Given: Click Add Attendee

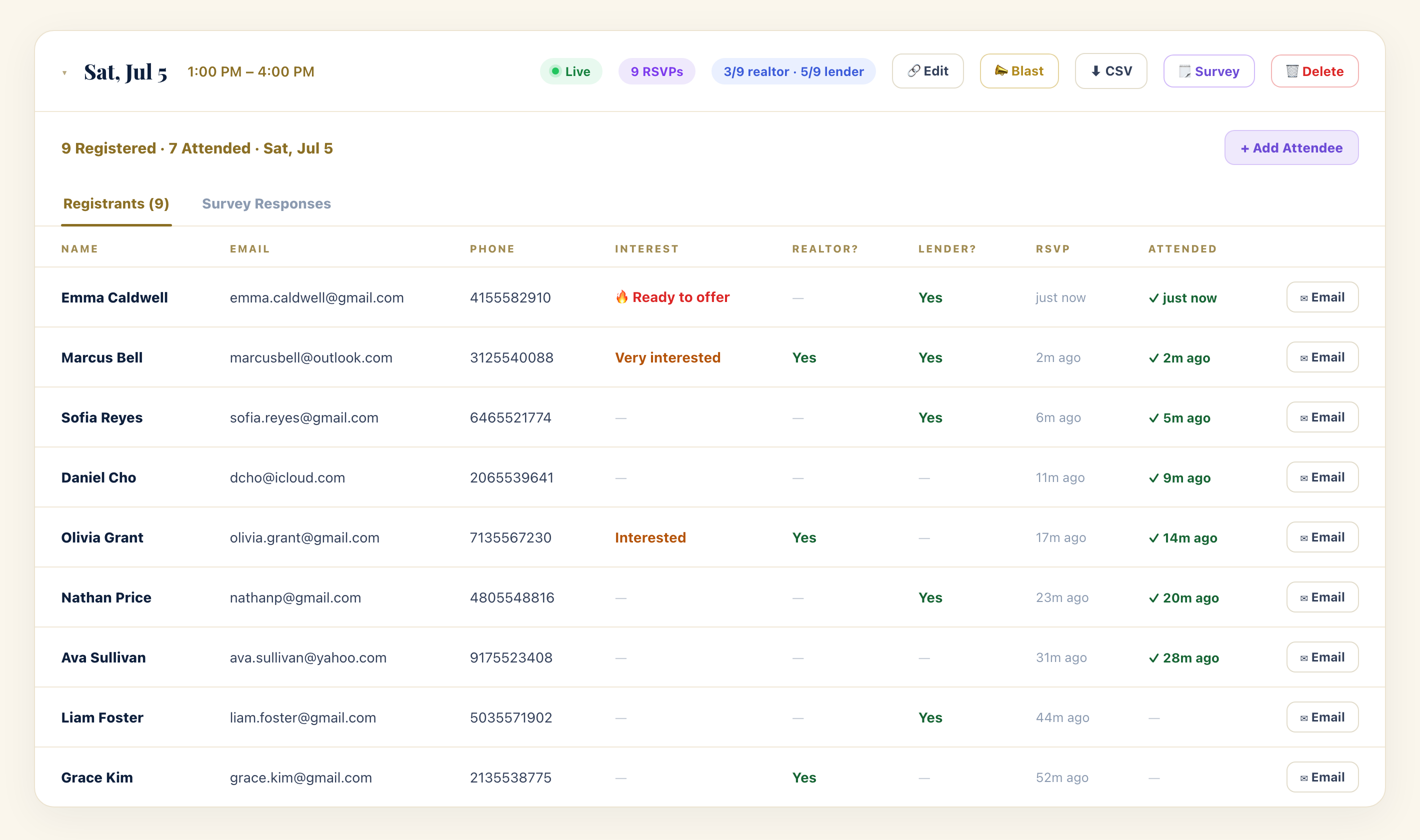Looking at the screenshot, I should tap(1291, 147).
